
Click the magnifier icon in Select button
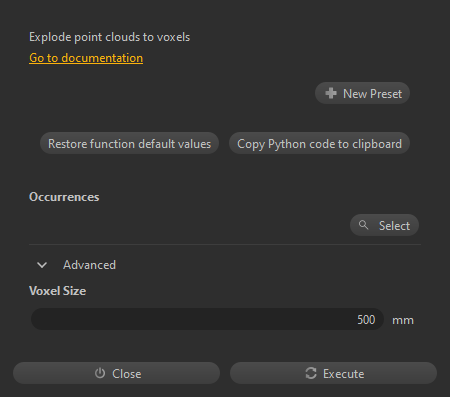(x=364, y=225)
